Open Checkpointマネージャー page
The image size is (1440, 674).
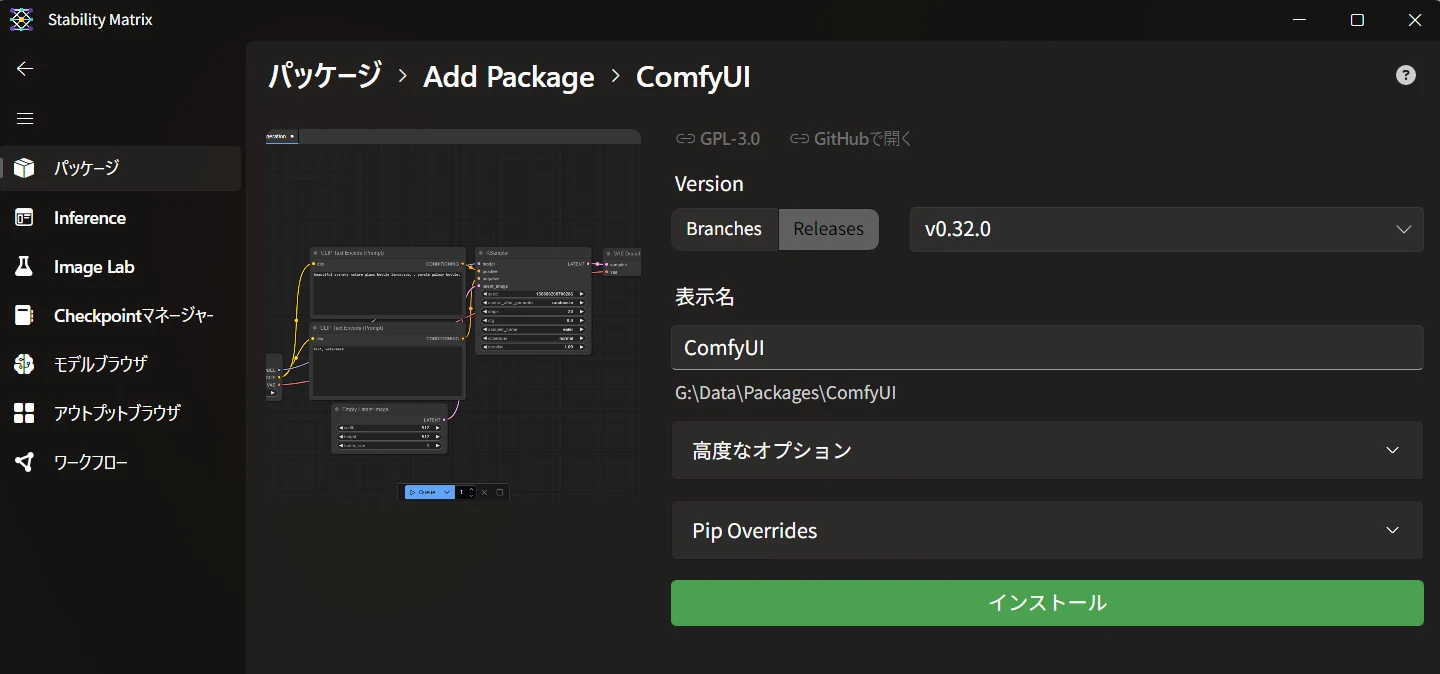[x=121, y=315]
